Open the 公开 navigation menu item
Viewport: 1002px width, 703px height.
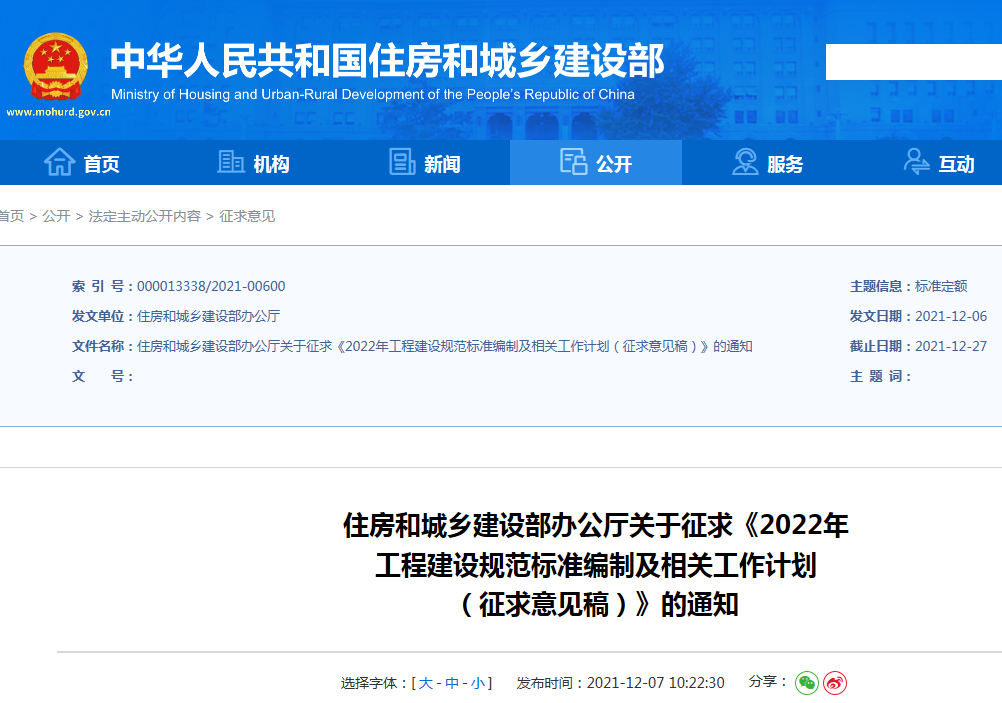pyautogui.click(x=596, y=163)
